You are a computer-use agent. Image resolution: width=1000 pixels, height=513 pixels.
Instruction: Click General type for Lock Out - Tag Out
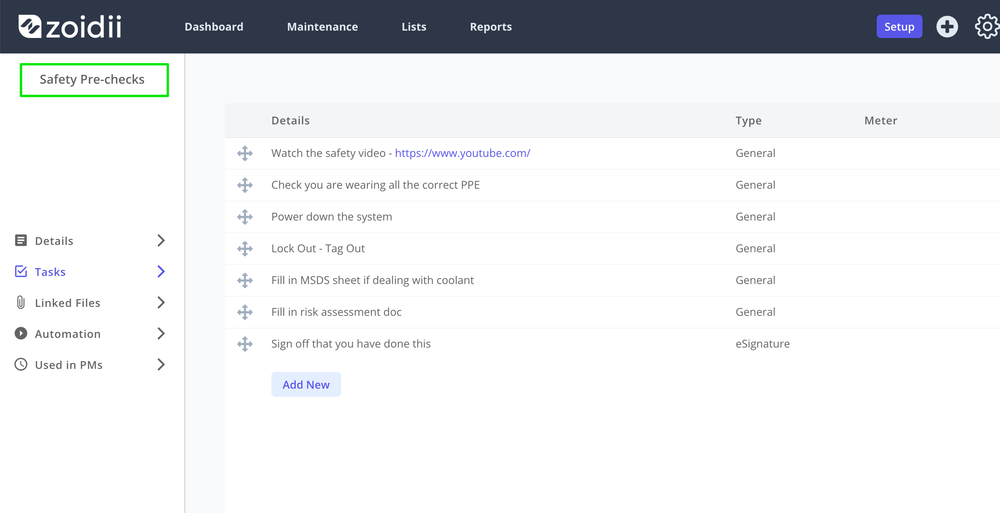755,248
